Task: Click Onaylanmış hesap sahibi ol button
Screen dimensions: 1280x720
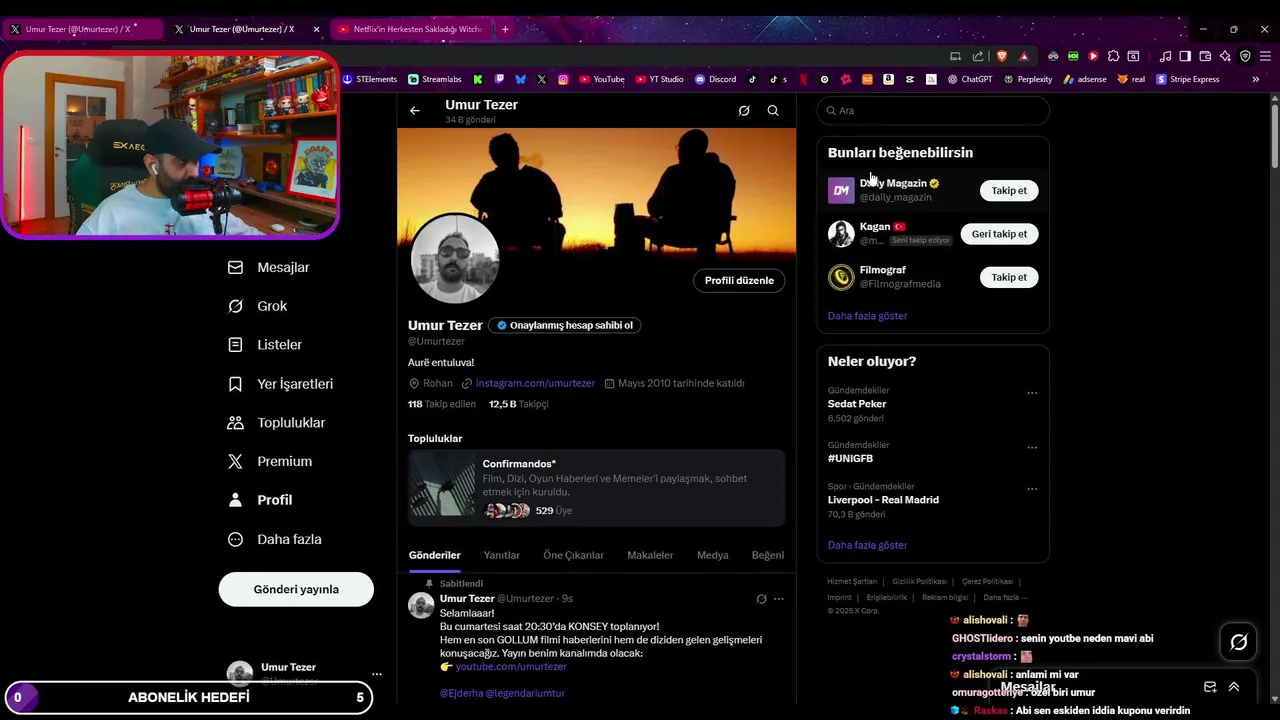Action: (565, 326)
